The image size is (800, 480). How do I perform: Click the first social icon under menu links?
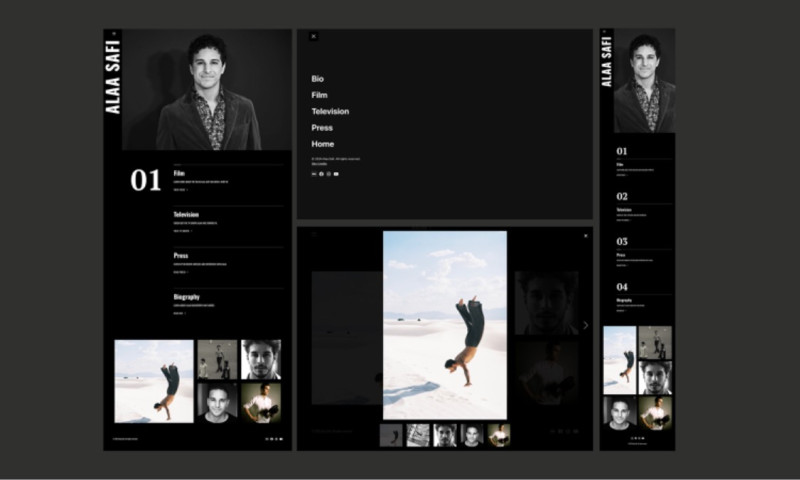click(x=314, y=174)
